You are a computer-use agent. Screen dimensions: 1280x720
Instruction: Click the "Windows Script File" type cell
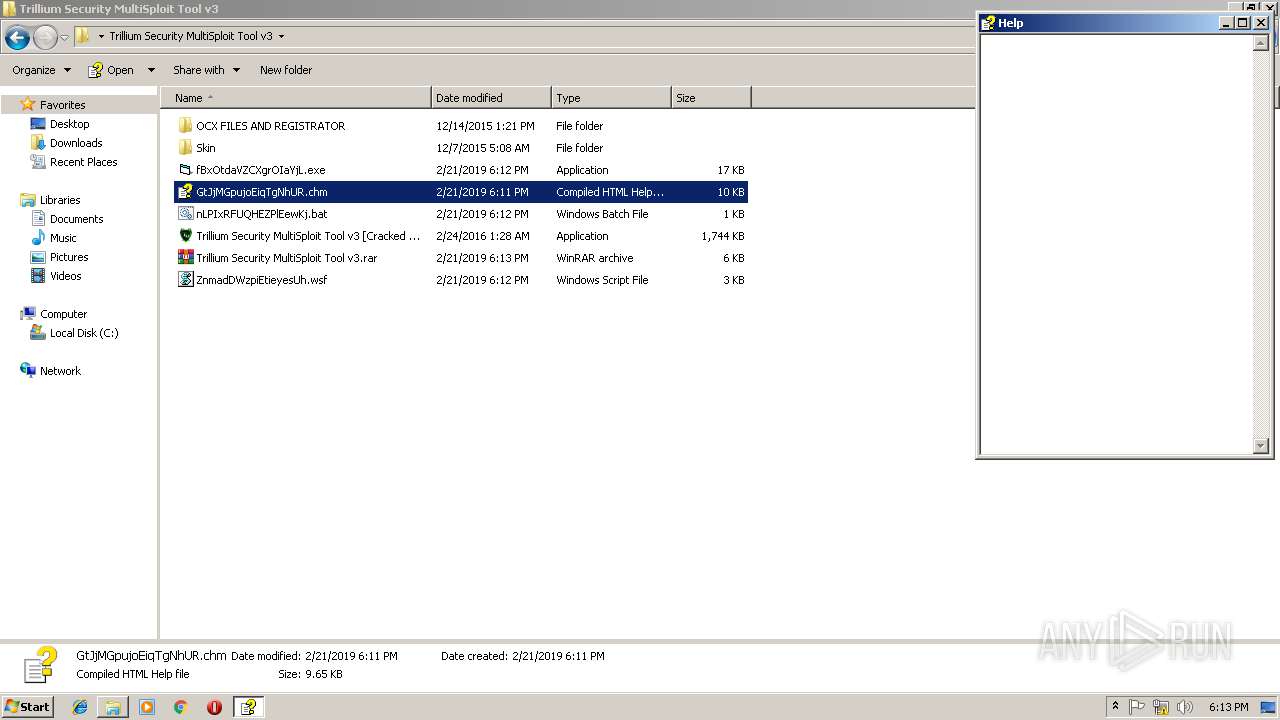tap(602, 280)
